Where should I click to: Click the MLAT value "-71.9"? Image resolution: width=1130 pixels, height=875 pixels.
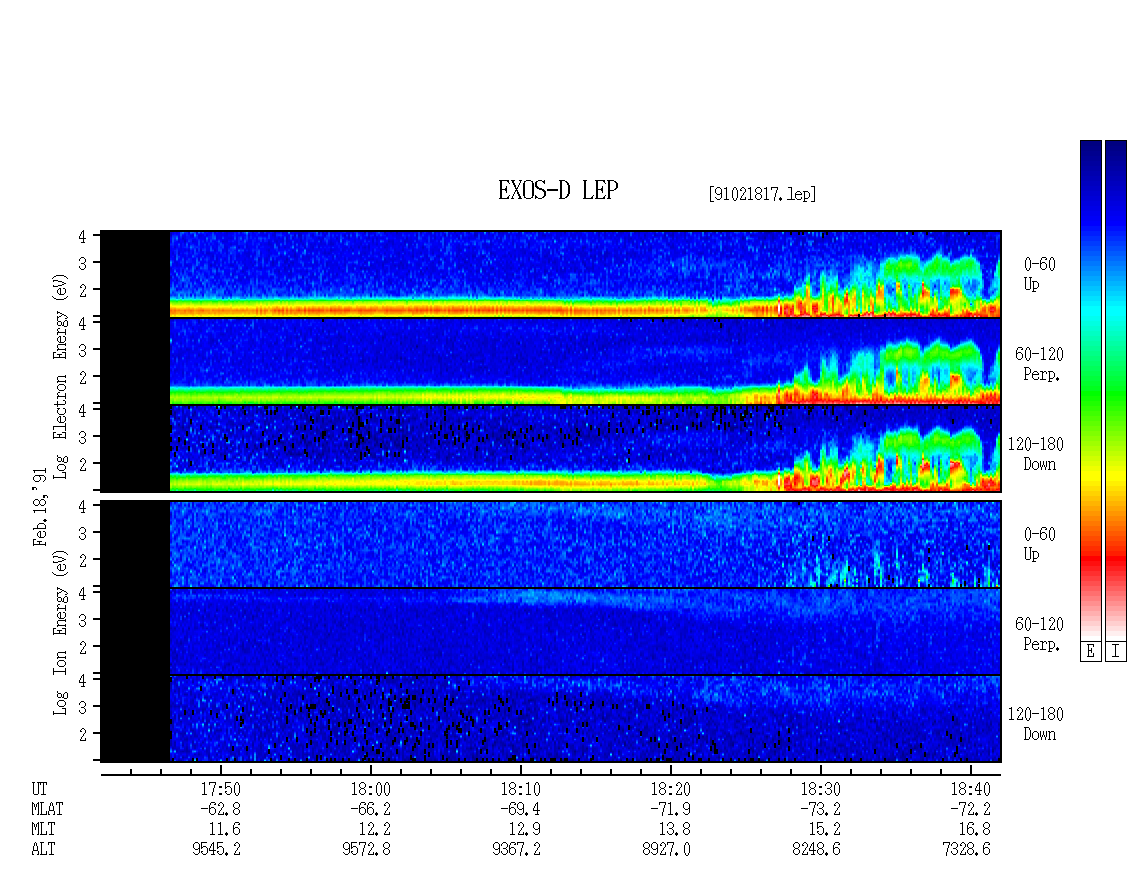point(671,809)
